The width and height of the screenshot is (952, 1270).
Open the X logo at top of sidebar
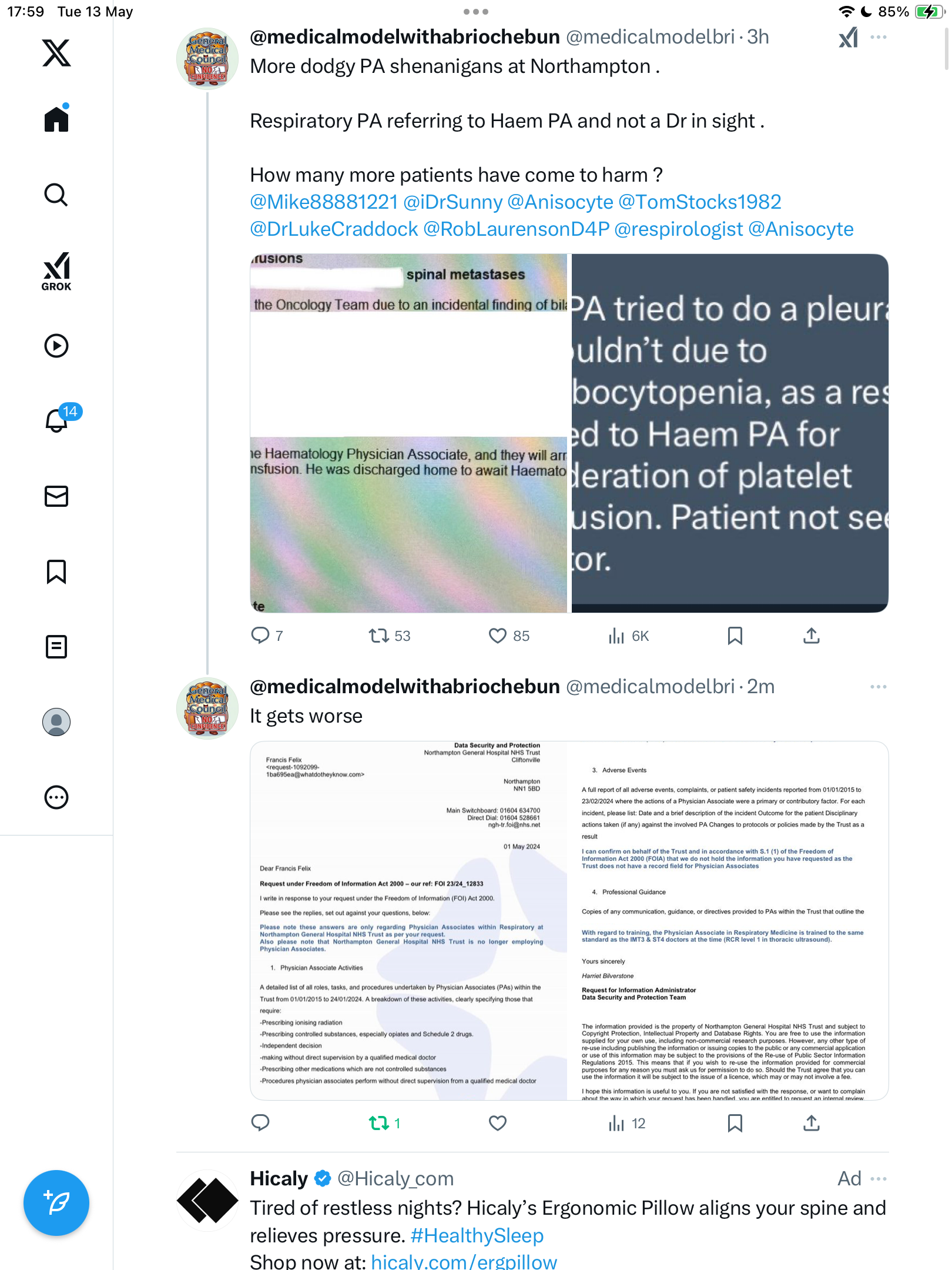pos(56,53)
